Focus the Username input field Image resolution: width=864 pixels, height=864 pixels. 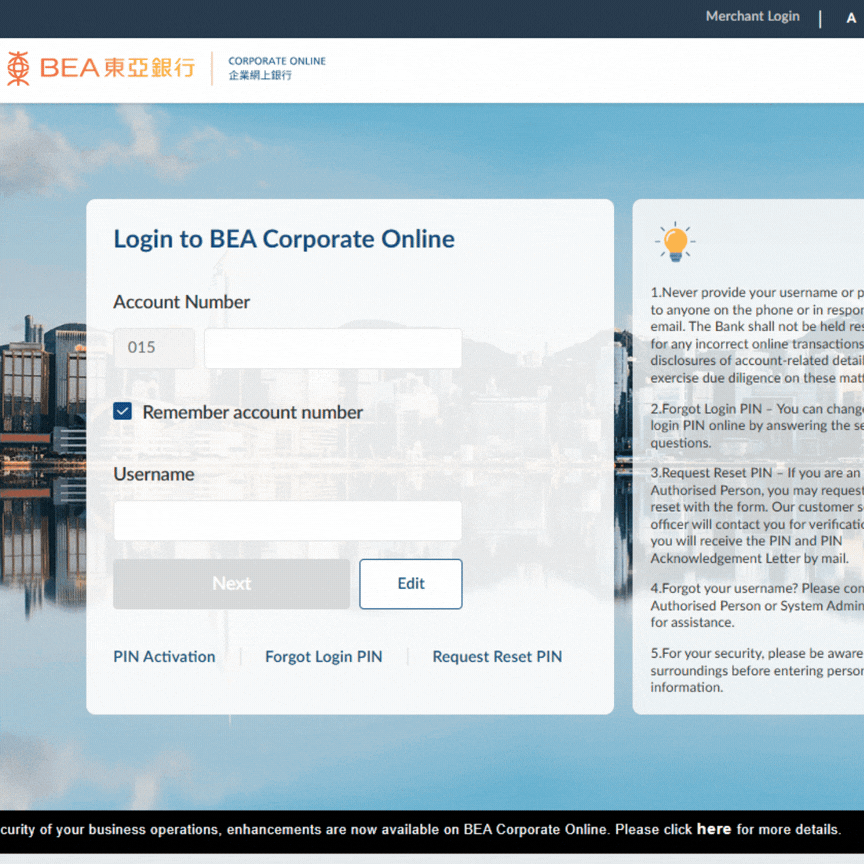pos(288,520)
